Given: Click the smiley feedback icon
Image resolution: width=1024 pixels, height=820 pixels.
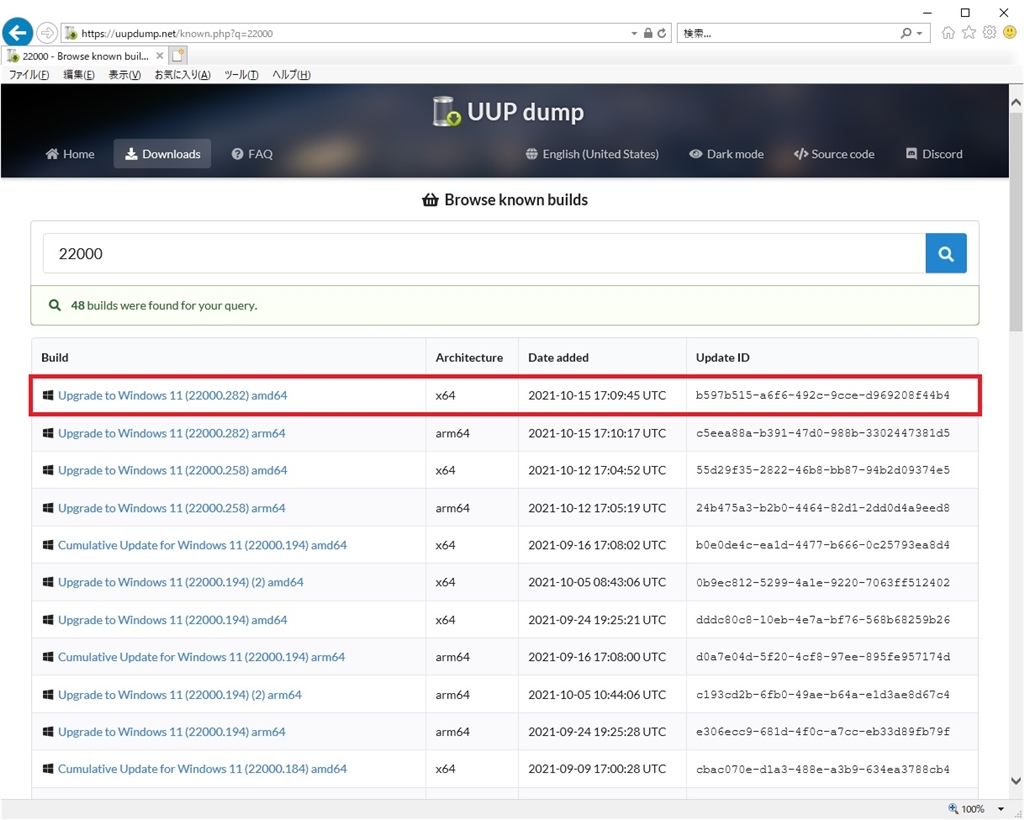Looking at the screenshot, I should pyautogui.click(x=1009, y=33).
